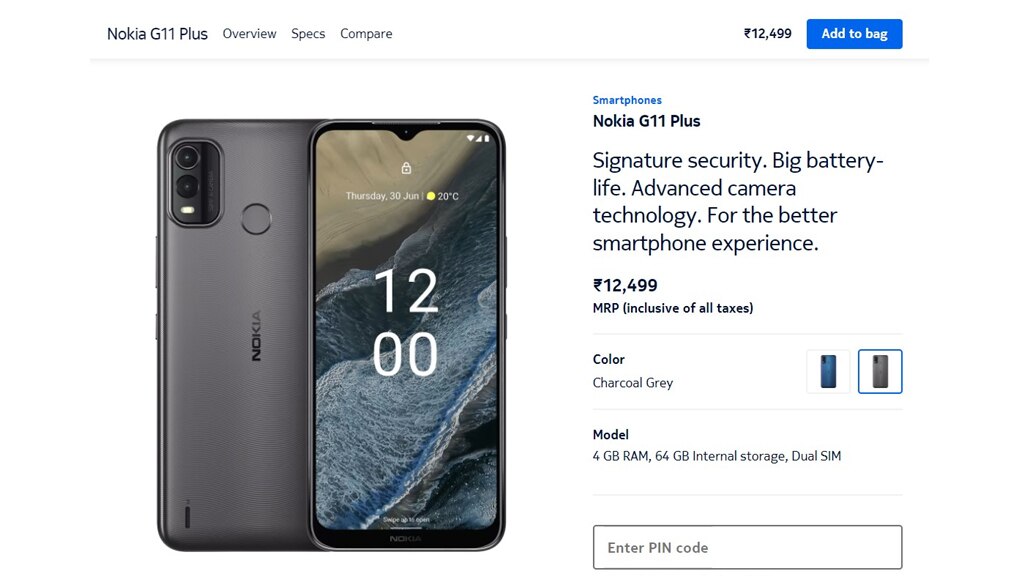Click the lock icon on phone screen
The image size is (1024, 576).
[x=406, y=168]
